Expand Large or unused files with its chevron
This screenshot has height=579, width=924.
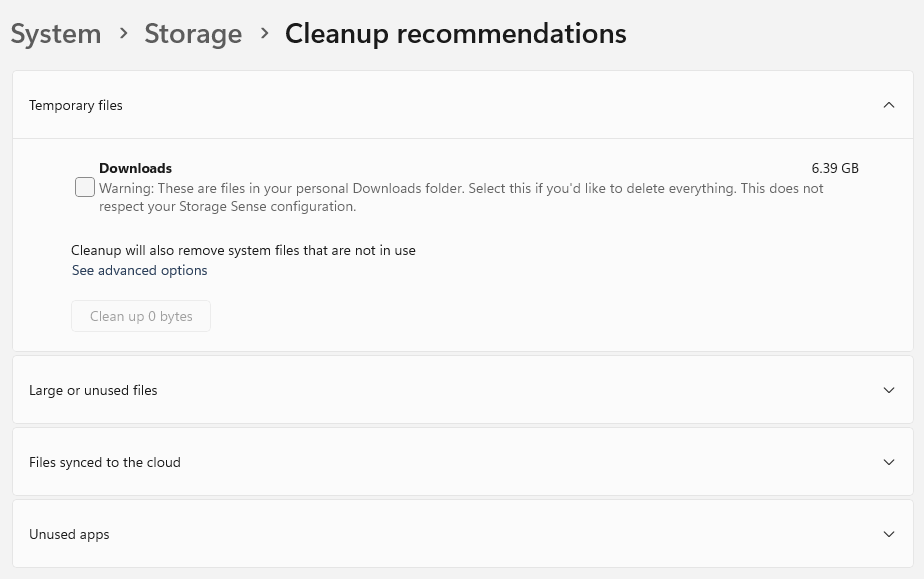point(889,390)
